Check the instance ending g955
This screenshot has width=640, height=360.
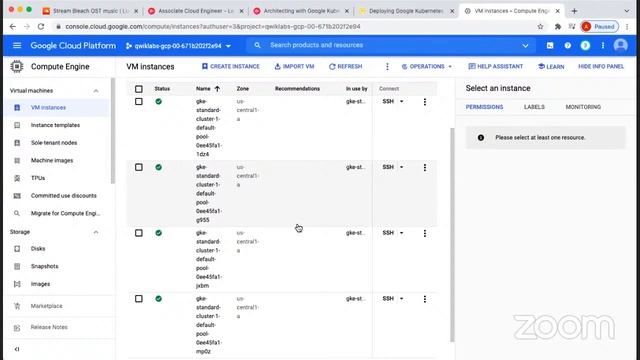(139, 167)
